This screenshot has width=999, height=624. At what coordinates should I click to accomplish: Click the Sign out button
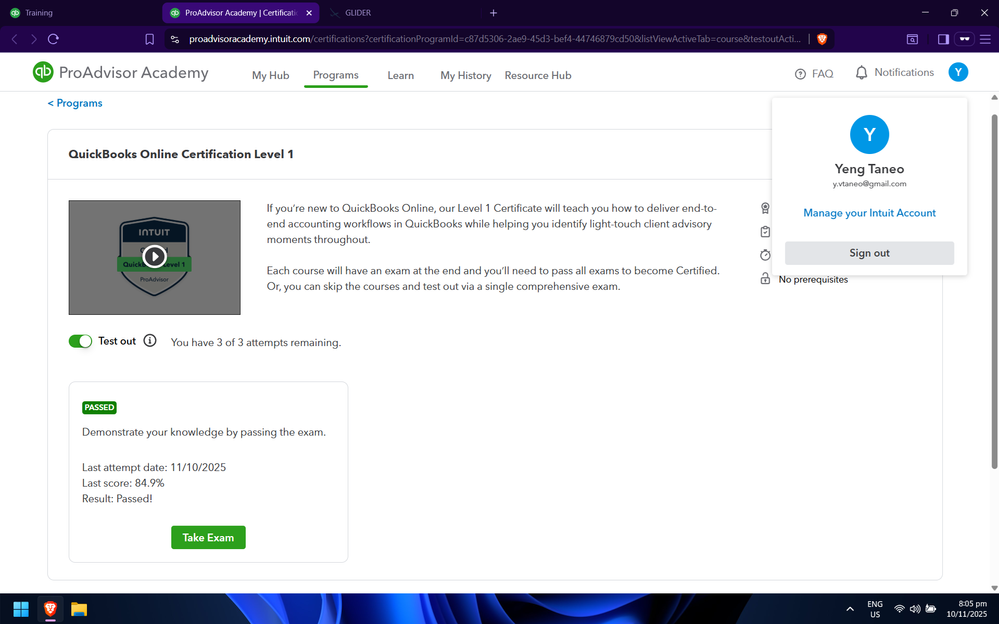click(869, 253)
